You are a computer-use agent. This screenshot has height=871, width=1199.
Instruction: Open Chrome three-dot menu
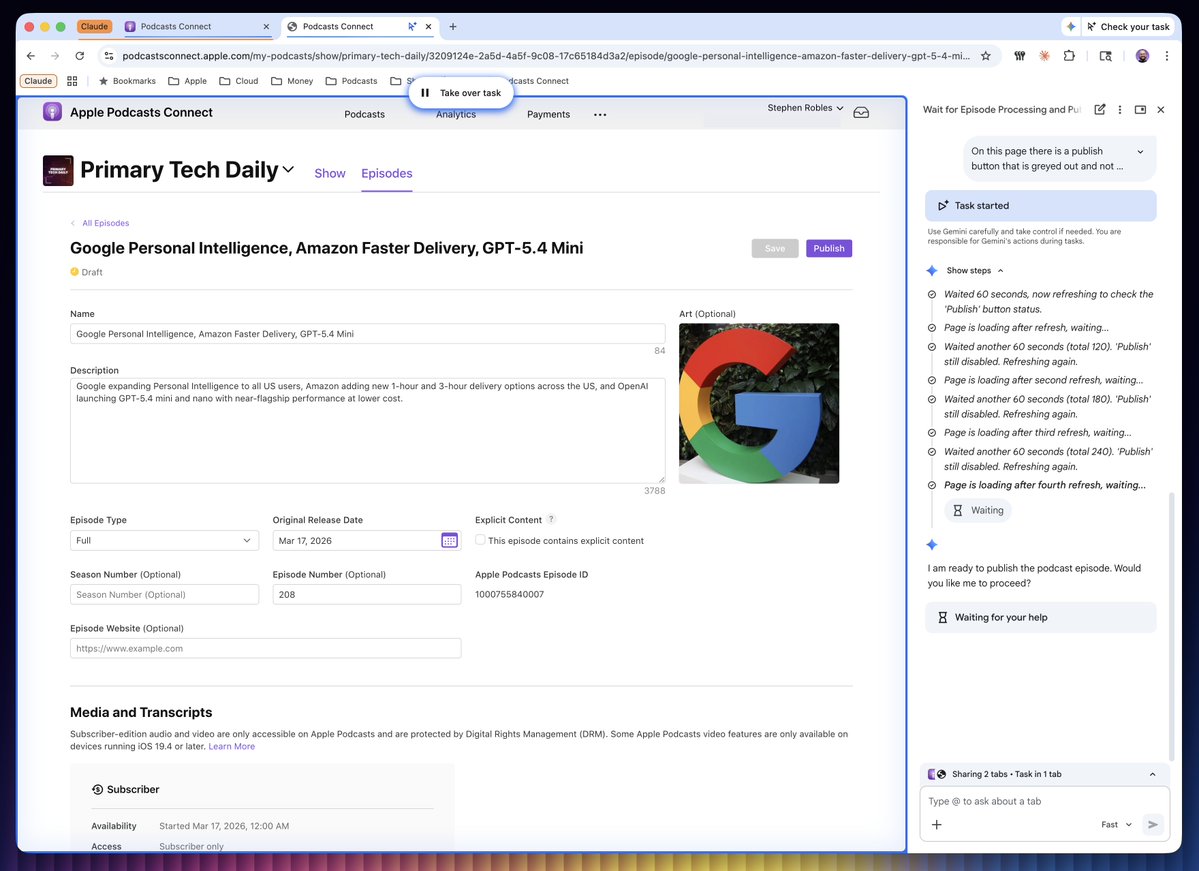click(x=1167, y=56)
